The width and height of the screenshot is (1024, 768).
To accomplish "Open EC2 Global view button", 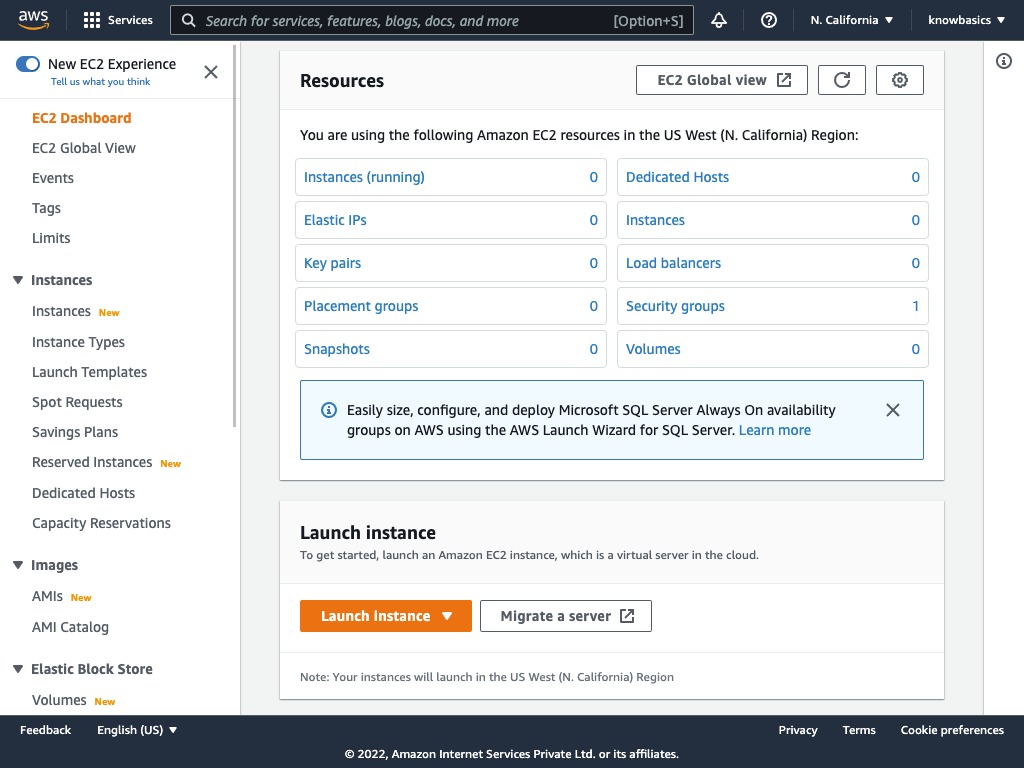I will pyautogui.click(x=722, y=80).
